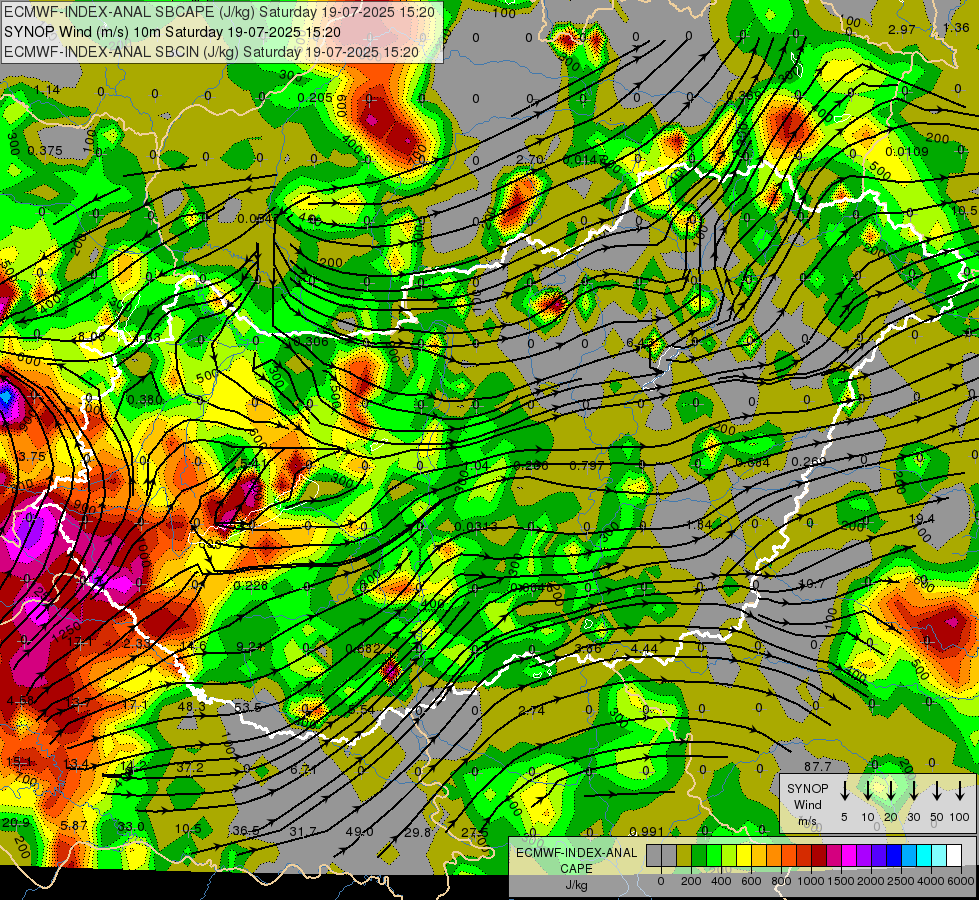The height and width of the screenshot is (900, 979).
Task: Click the 4.44 value on the map
Action: click(x=644, y=648)
